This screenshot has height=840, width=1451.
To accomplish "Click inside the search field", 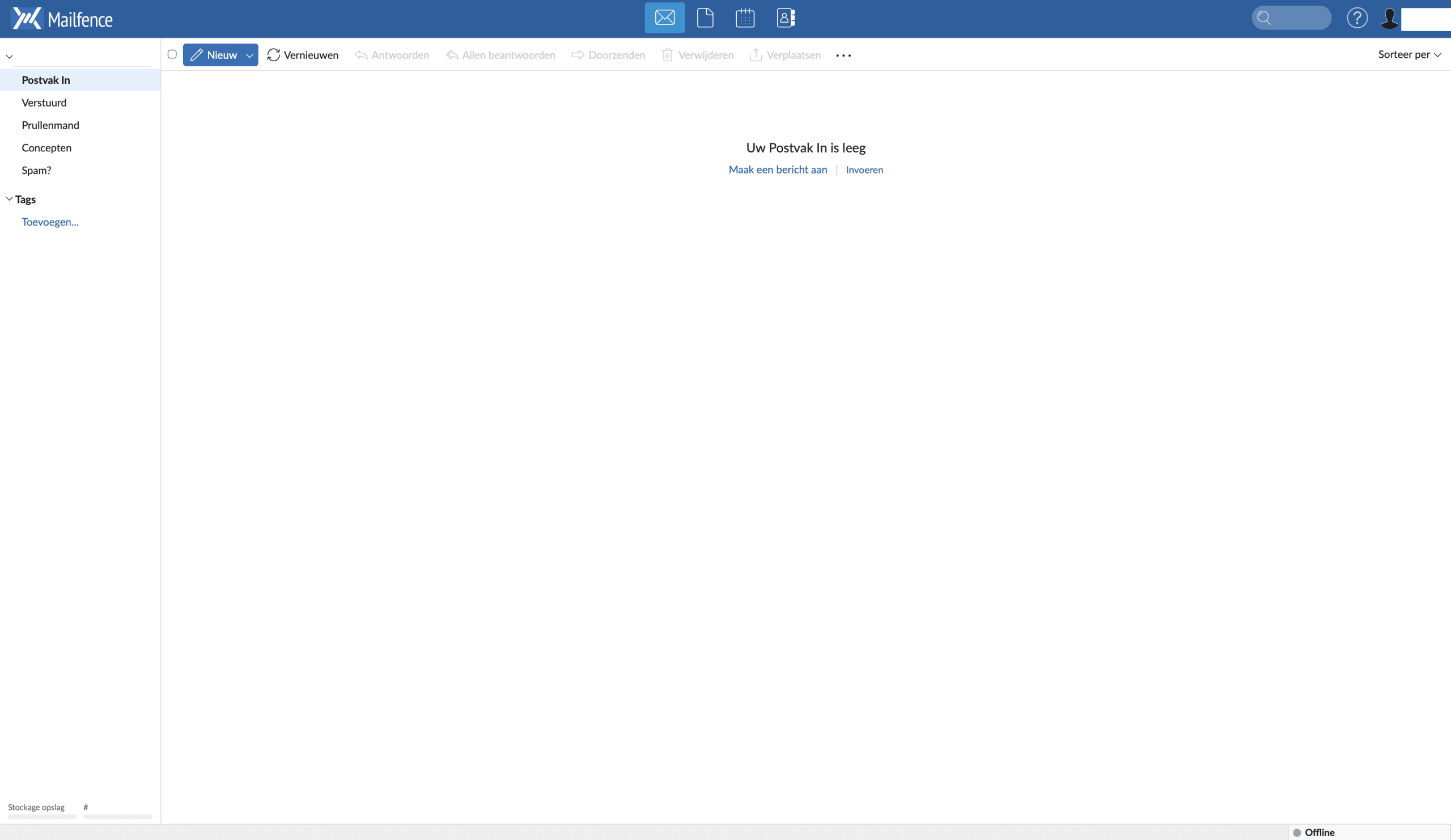I will tap(1291, 18).
